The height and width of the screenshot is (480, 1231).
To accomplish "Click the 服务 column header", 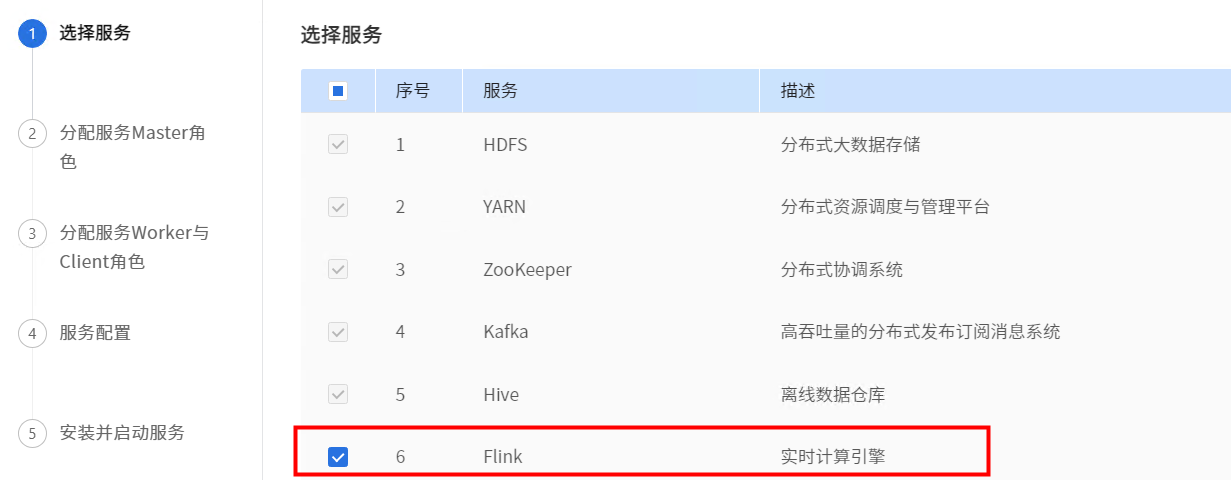I will point(500,91).
